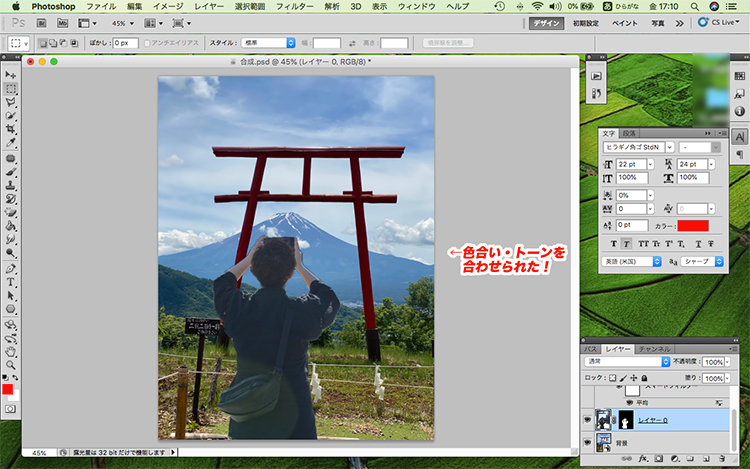
Task: Select the Horizontal Type tool
Action: point(11,282)
